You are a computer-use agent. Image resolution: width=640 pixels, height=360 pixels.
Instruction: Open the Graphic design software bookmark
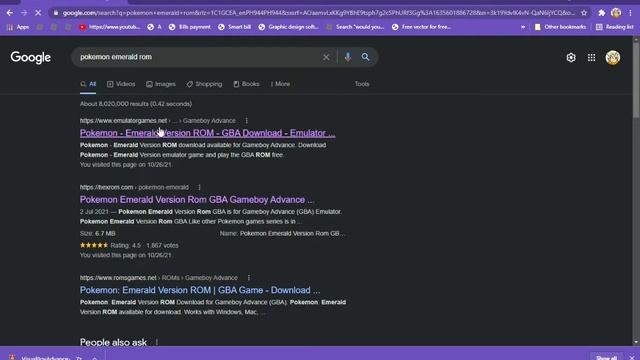[289, 27]
